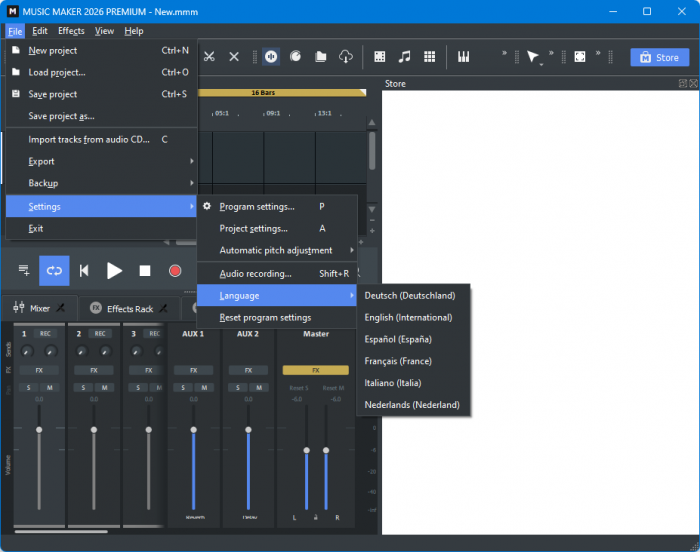
Task: Expand Automatic pitch adjustment submenu
Action: pyautogui.click(x=276, y=250)
